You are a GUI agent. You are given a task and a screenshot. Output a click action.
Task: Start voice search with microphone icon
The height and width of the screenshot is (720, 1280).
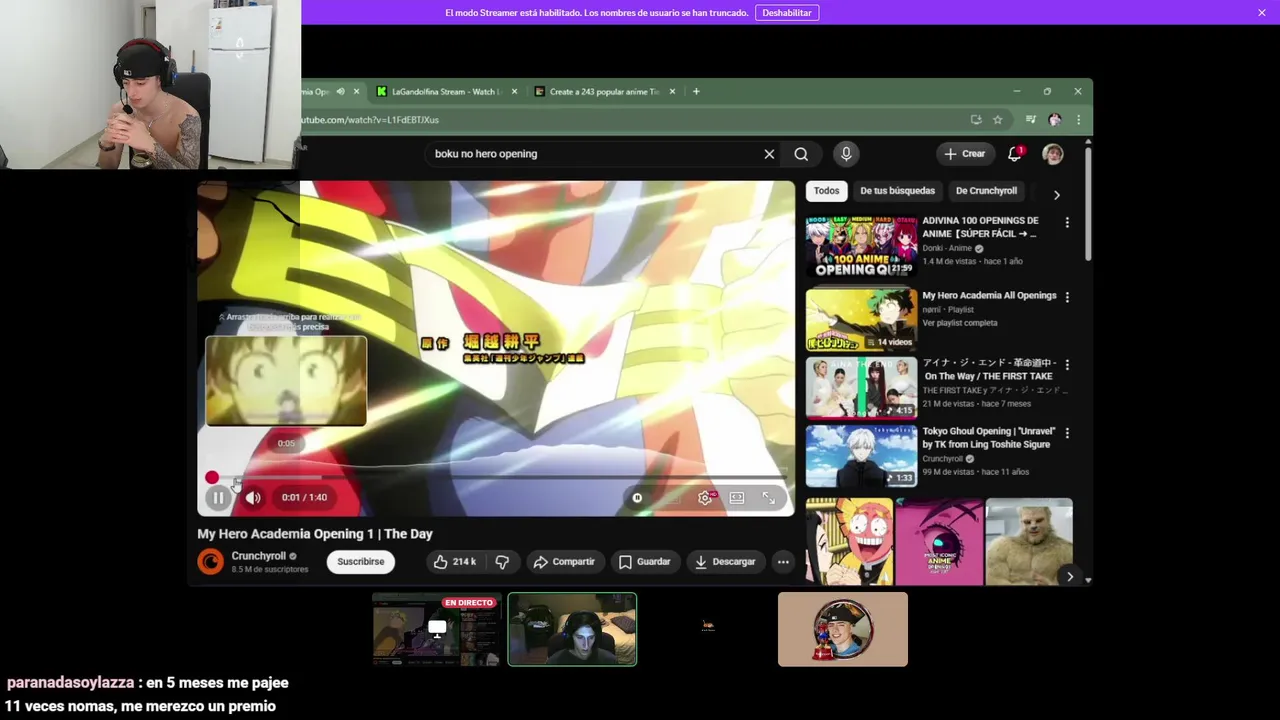click(846, 154)
